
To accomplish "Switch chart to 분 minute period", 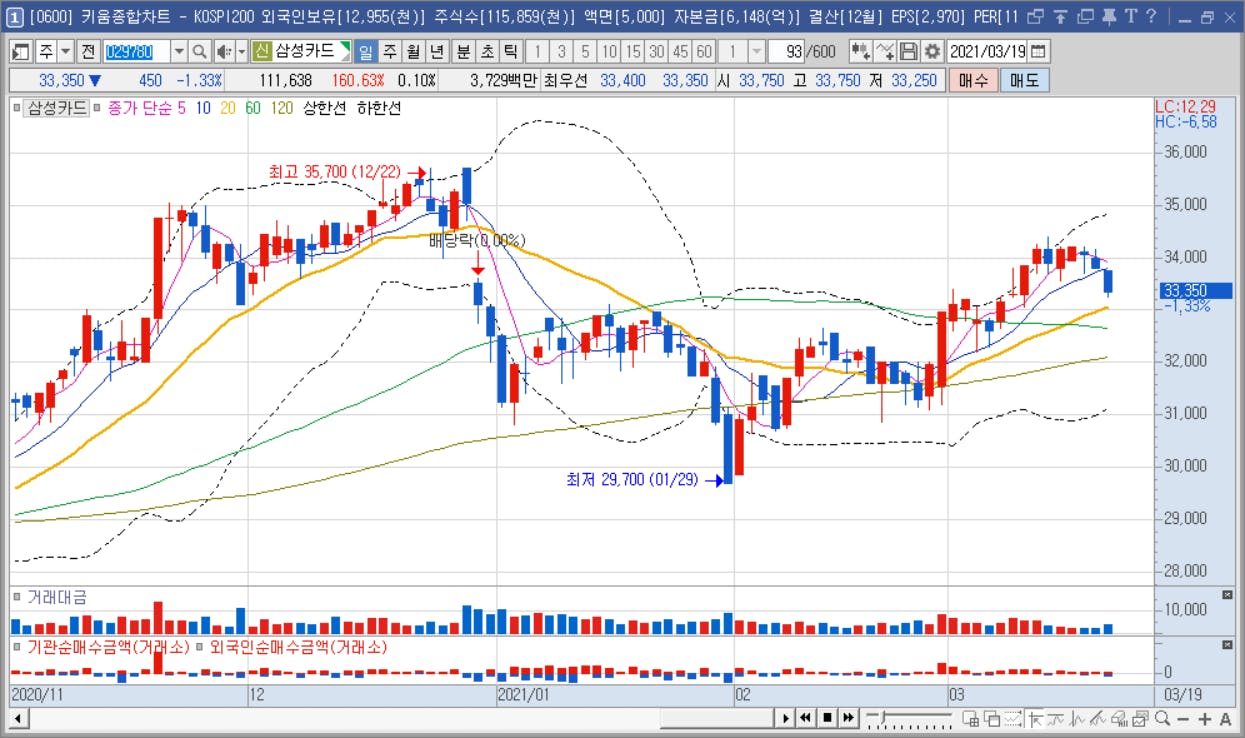I will (463, 51).
